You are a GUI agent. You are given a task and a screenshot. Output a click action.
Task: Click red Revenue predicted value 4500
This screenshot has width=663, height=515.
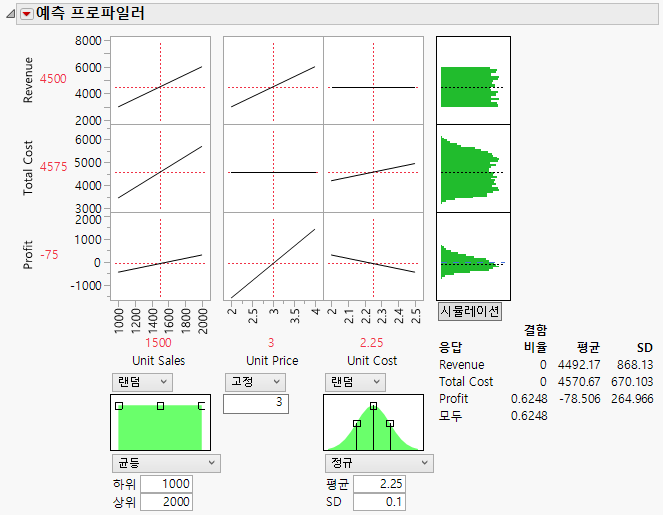53,79
